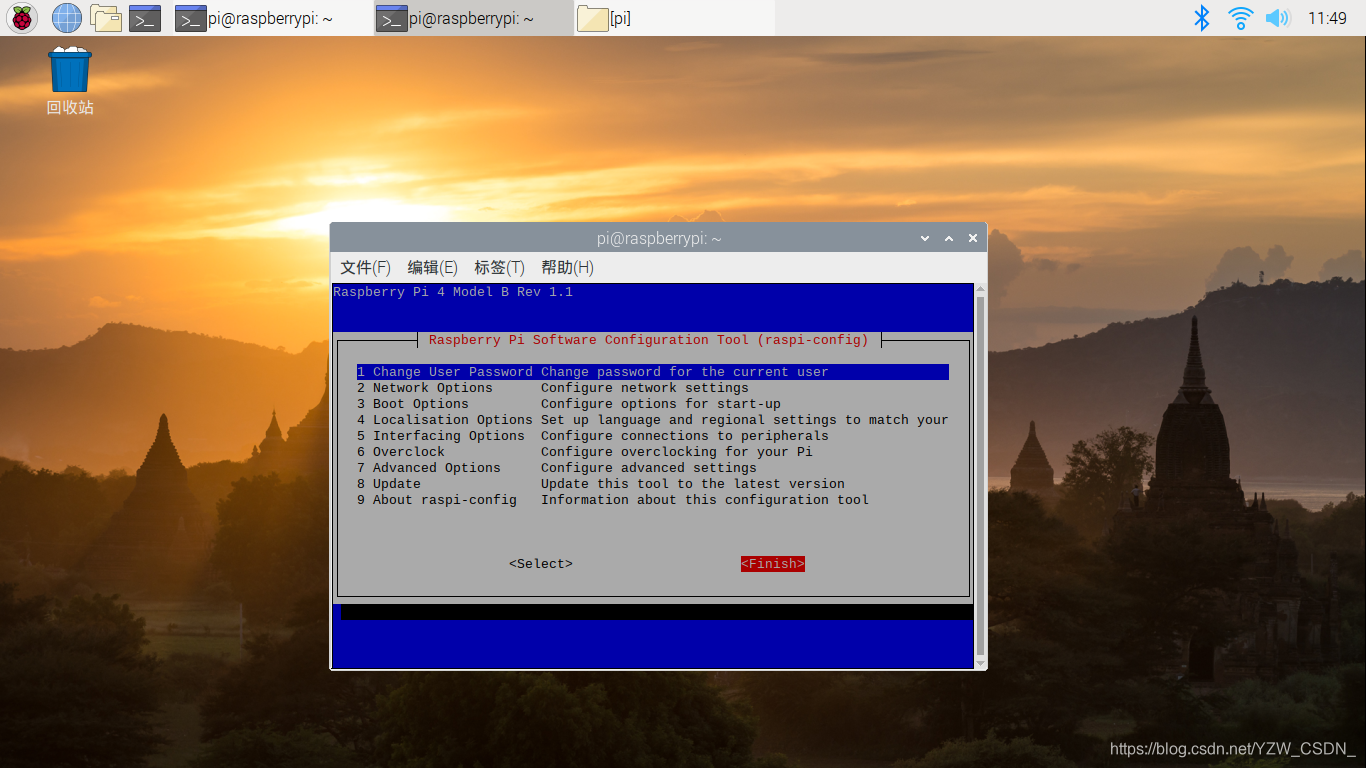Screen dimensions: 1366x768
Task: Close the terminal window
Action: 973,238
